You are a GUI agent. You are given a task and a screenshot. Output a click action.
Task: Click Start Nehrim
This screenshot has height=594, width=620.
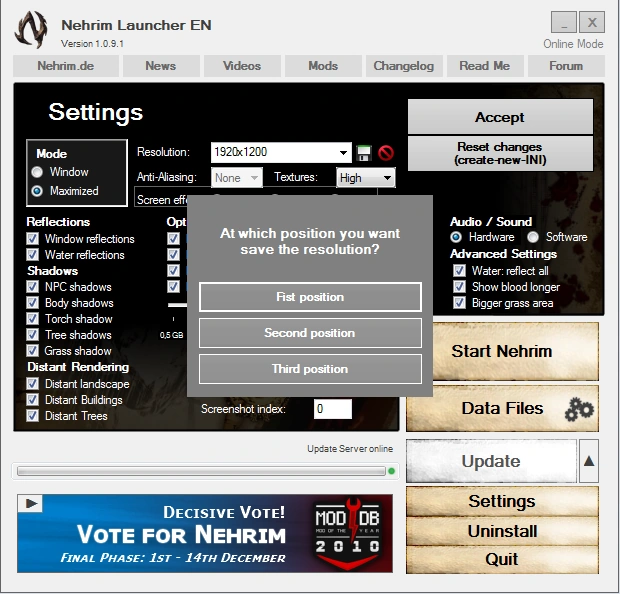[514, 351]
